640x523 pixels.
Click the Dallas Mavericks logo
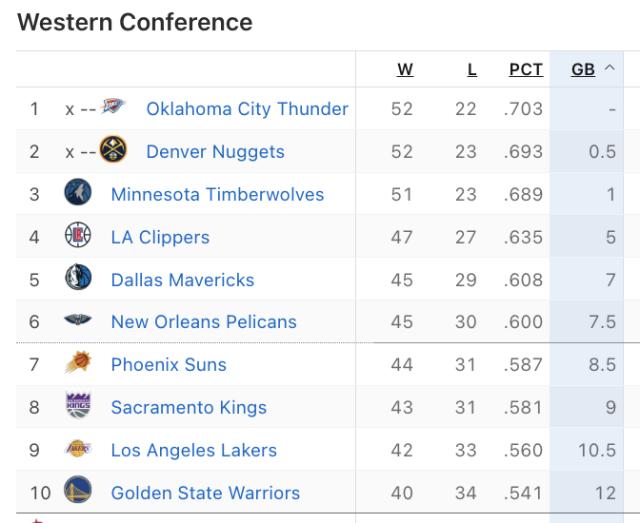pos(77,280)
